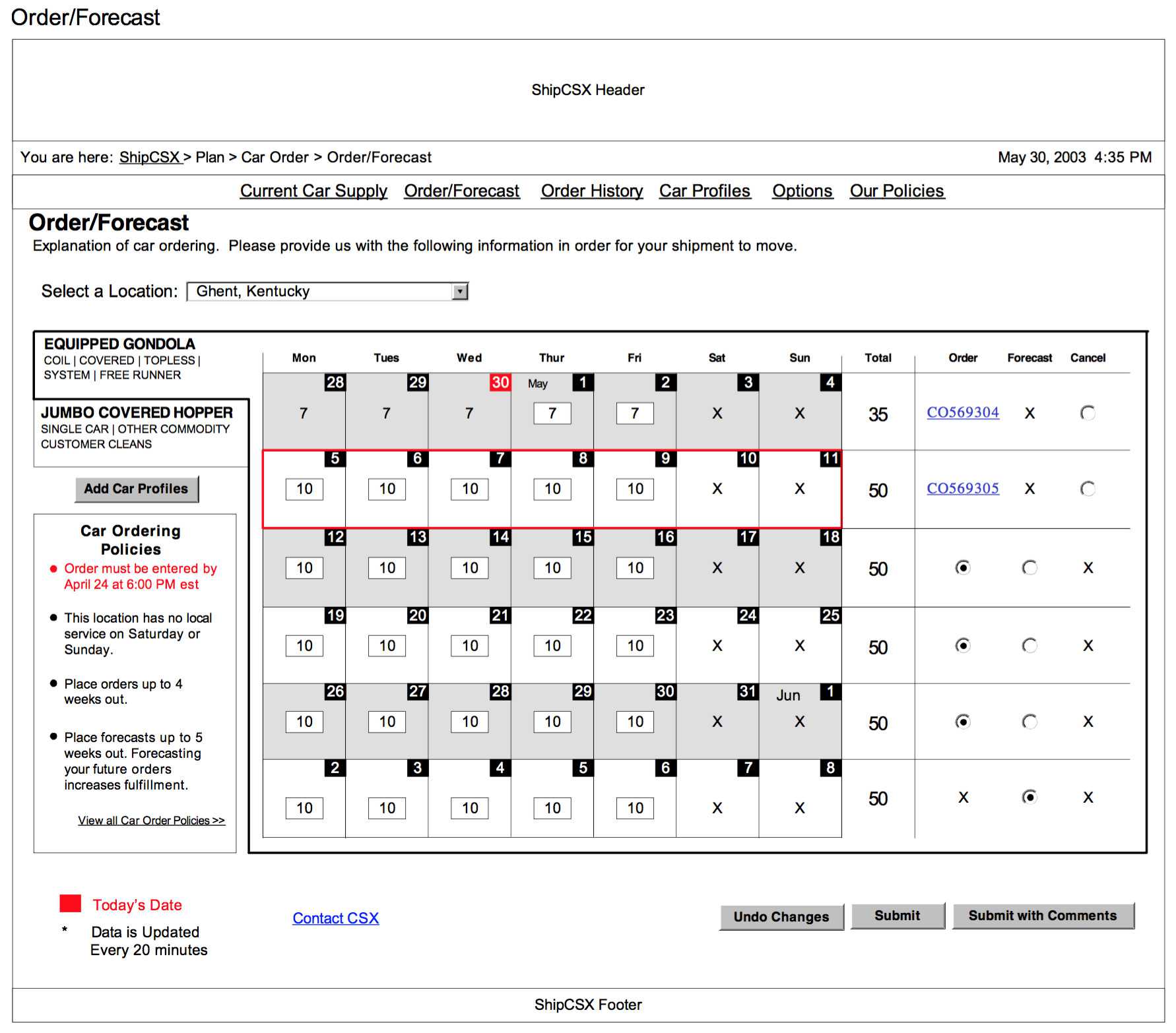Click the Thursday May 1 quantity field
Screen dimensions: 1176x1033
[552, 414]
